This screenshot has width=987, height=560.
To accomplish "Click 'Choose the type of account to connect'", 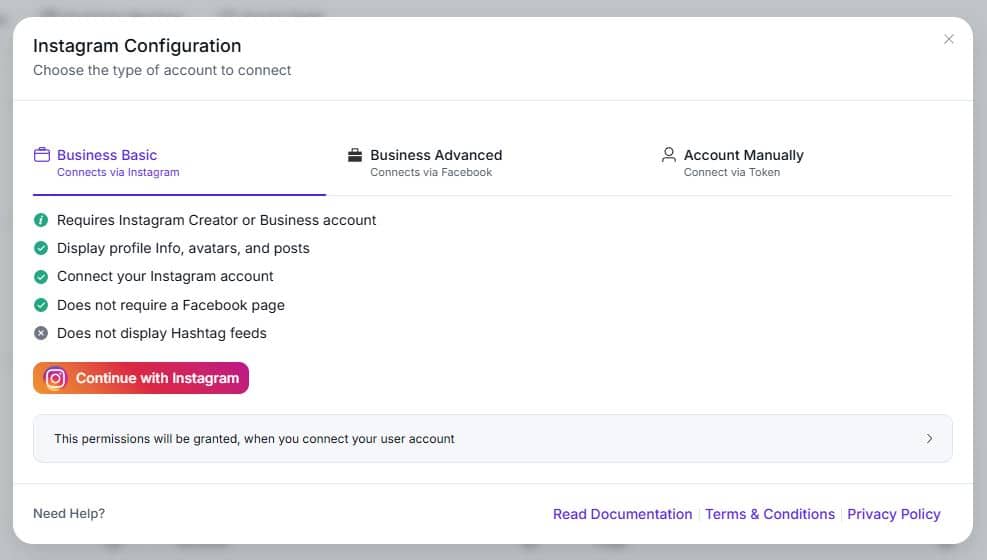I will pyautogui.click(x=162, y=70).
